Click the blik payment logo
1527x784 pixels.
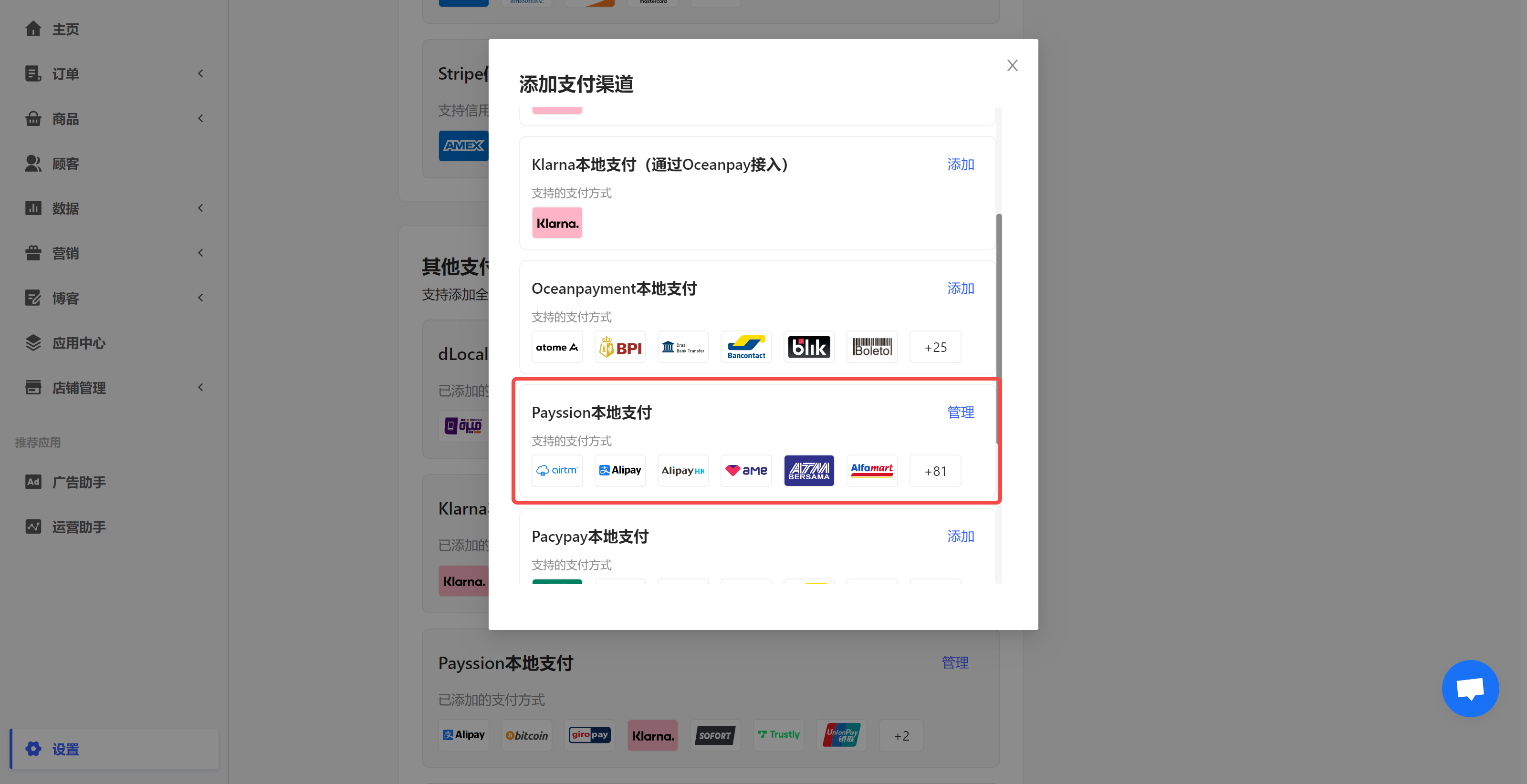tap(808, 347)
